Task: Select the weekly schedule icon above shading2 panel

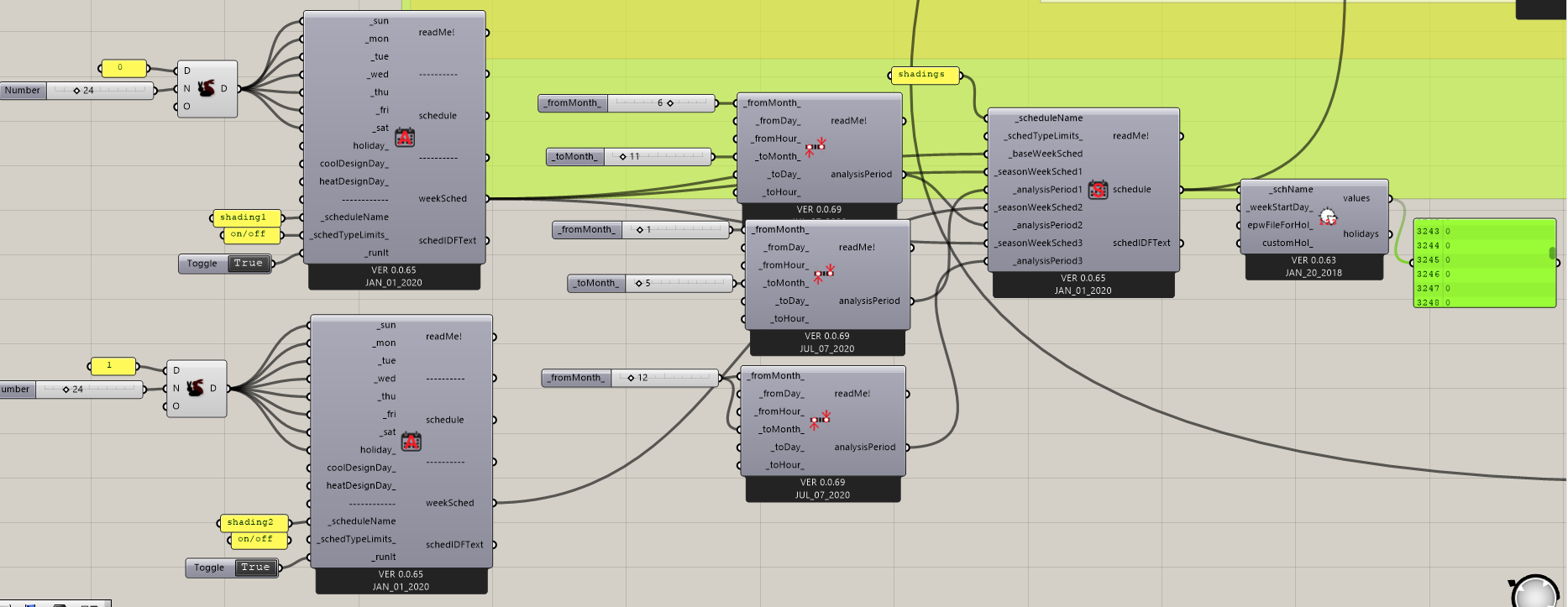Action: click(412, 442)
